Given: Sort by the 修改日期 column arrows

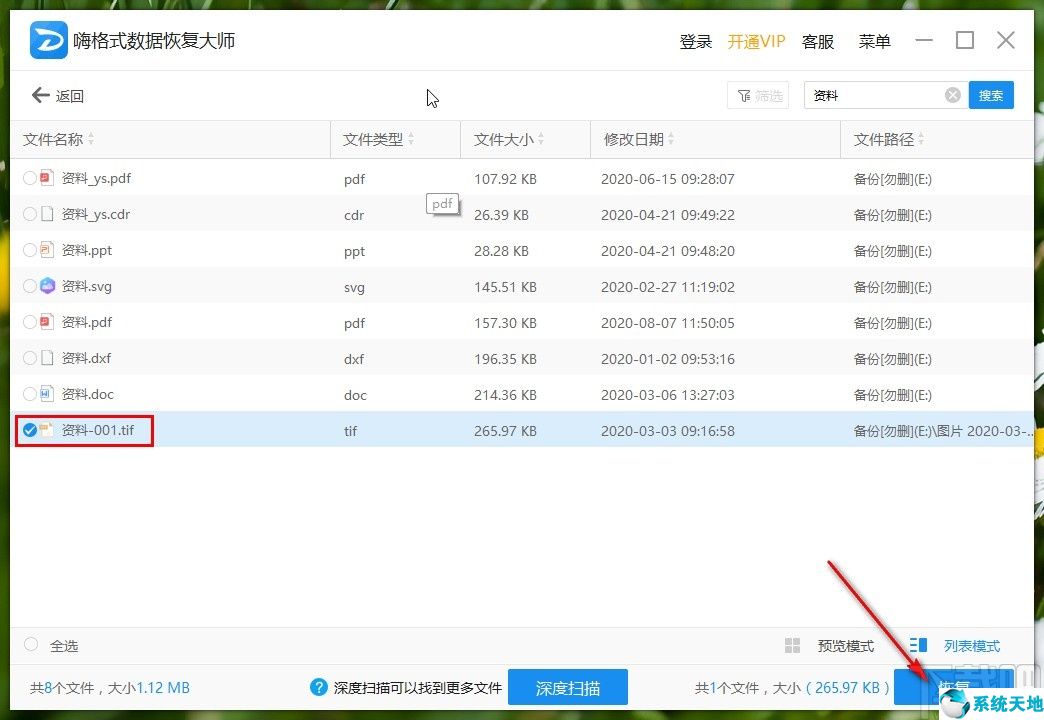Looking at the screenshot, I should point(672,139).
